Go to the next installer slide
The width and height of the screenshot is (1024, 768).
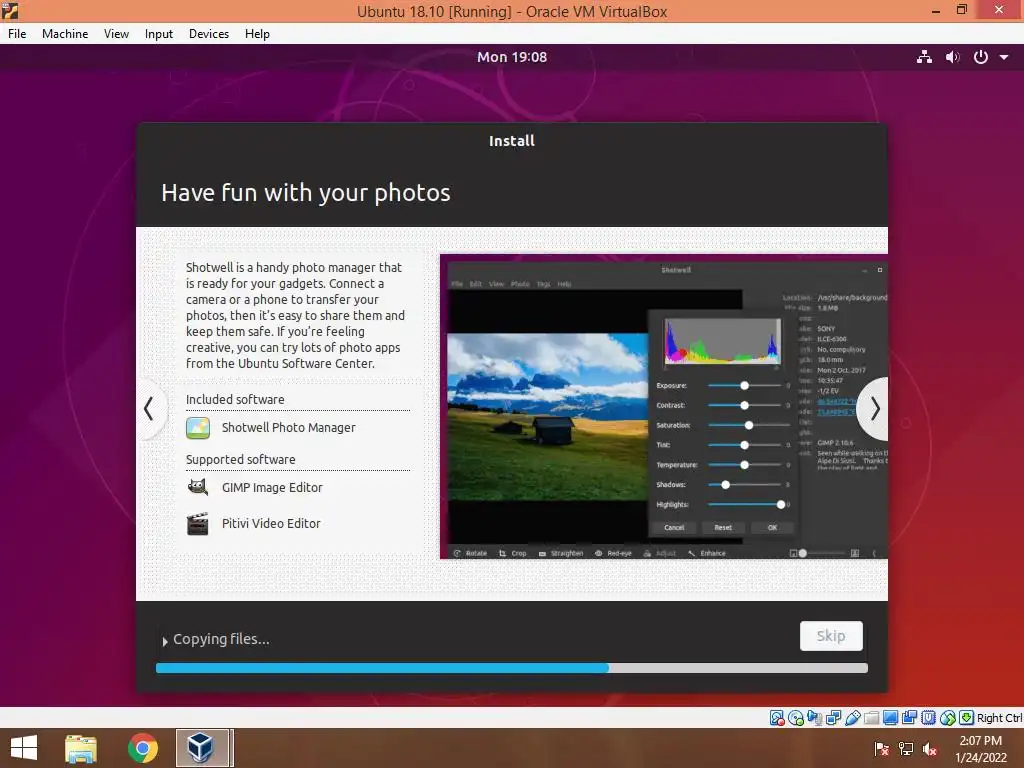(874, 409)
